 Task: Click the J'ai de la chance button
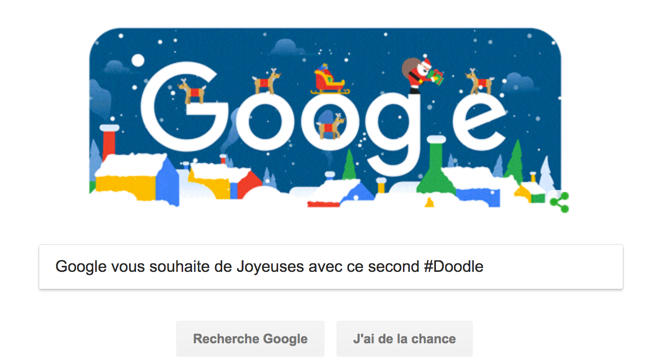click(405, 339)
